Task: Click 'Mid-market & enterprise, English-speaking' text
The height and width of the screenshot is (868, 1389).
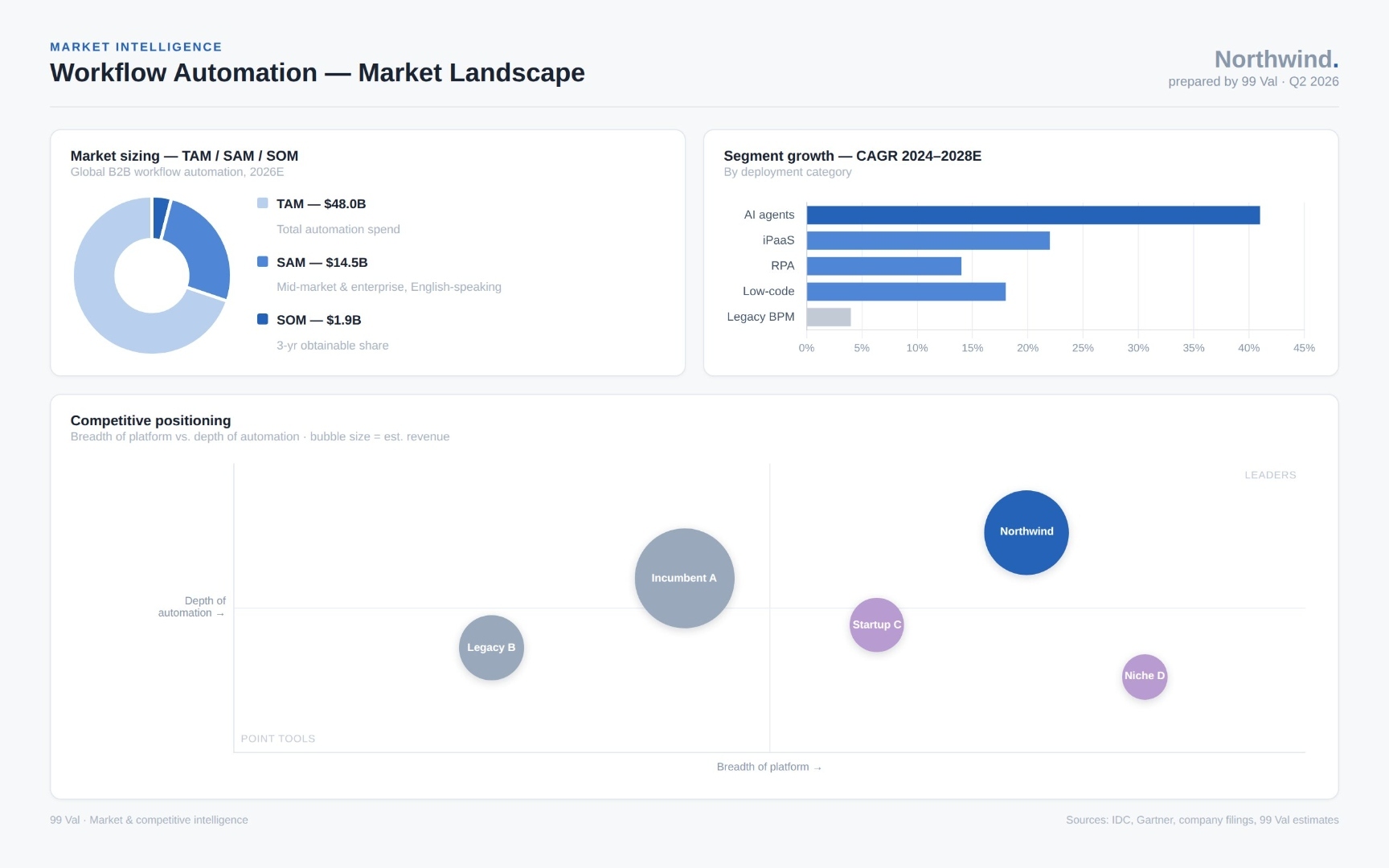Action: [389, 287]
